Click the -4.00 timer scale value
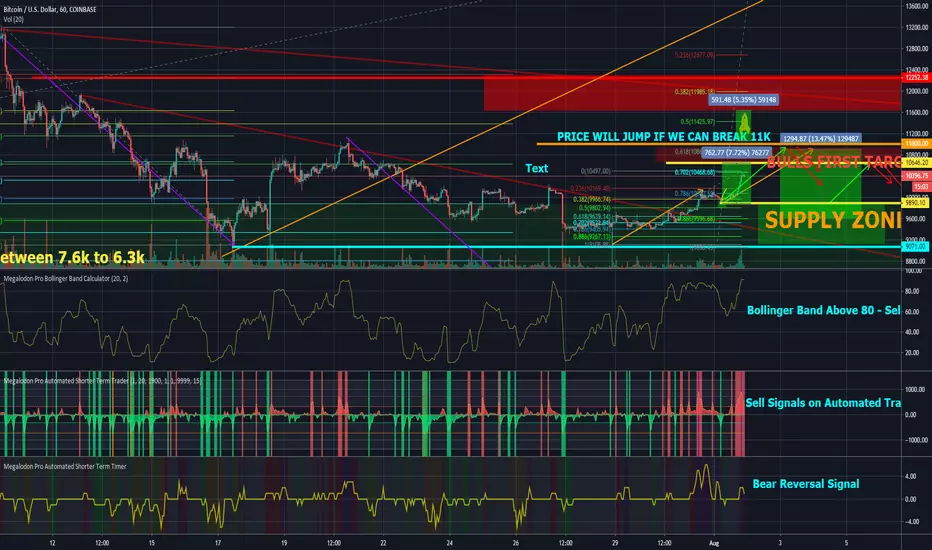Viewport: 932px width, 550px height. click(x=910, y=521)
